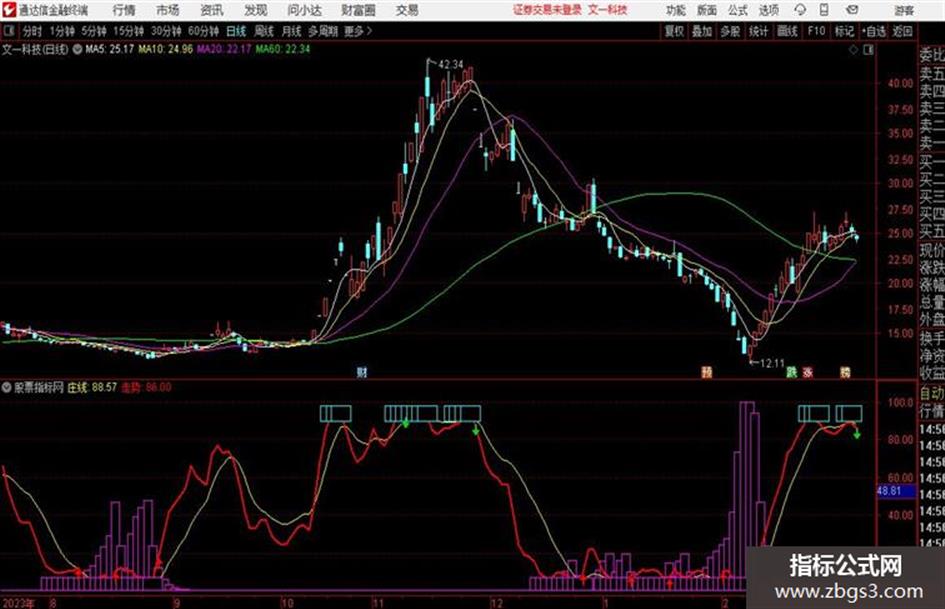Open the 功能 menu
The image size is (945, 609).
click(x=676, y=10)
